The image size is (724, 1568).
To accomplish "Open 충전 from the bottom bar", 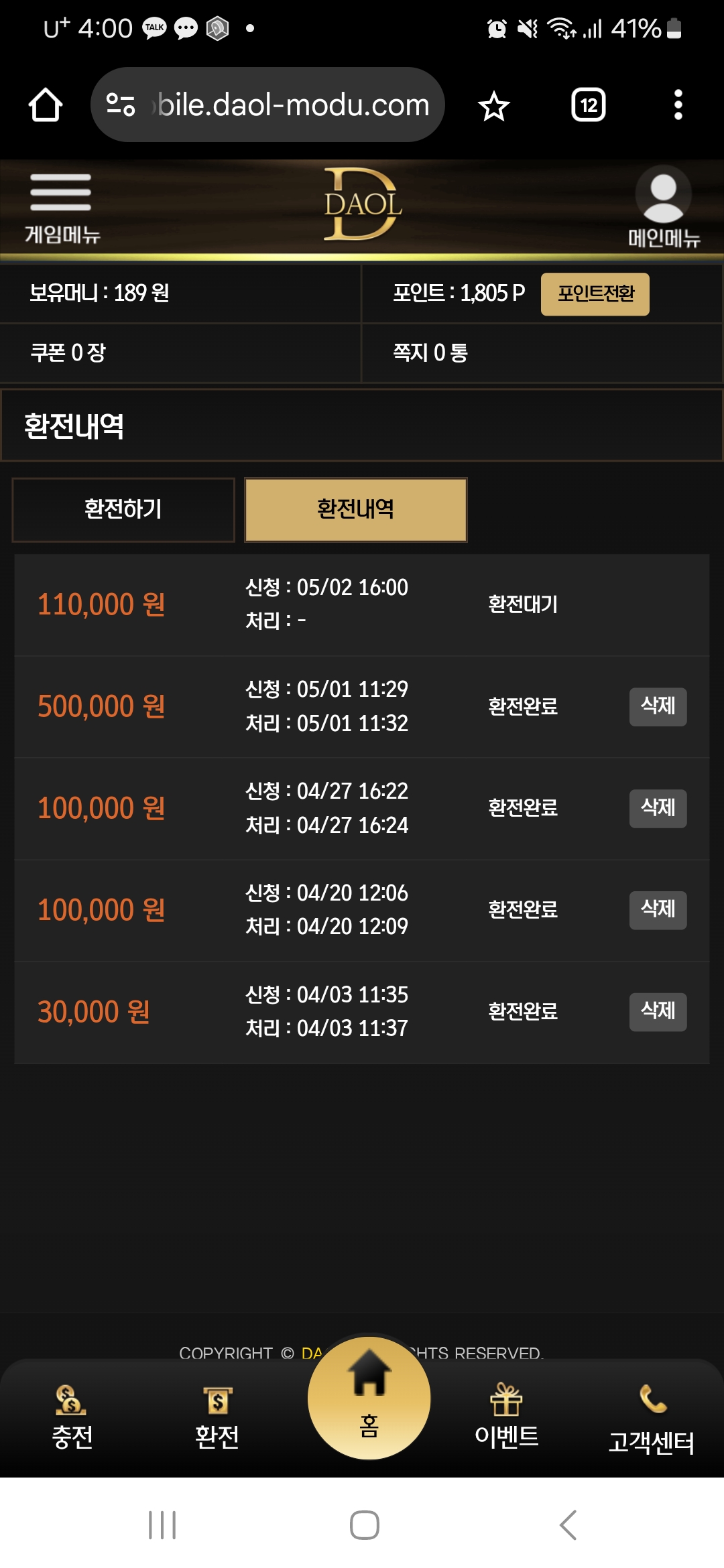I will click(72, 1417).
